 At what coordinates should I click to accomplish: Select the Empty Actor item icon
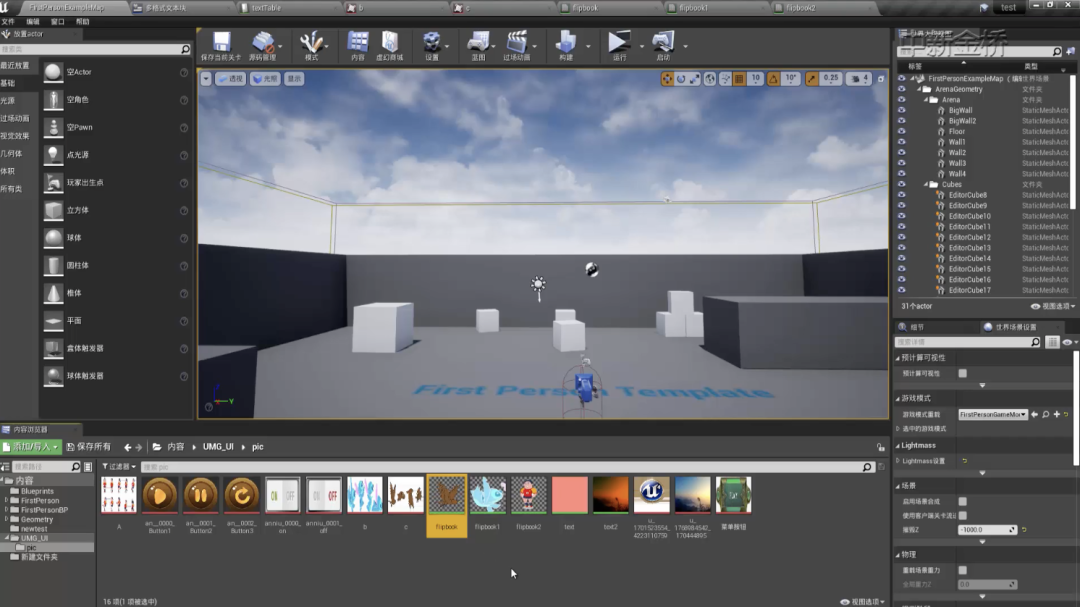(x=53, y=72)
